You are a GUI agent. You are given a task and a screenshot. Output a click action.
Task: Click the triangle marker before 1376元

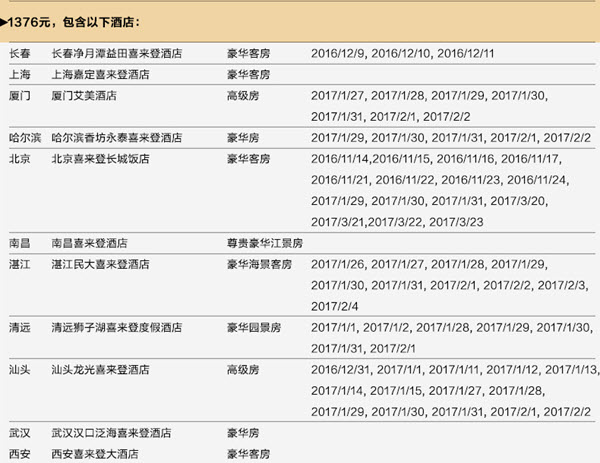pyautogui.click(x=3, y=22)
